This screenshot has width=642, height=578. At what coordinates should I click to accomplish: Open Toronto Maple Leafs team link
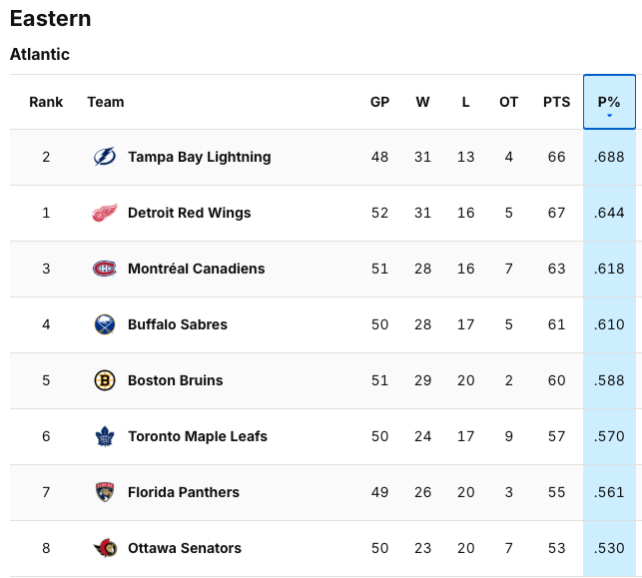197,437
